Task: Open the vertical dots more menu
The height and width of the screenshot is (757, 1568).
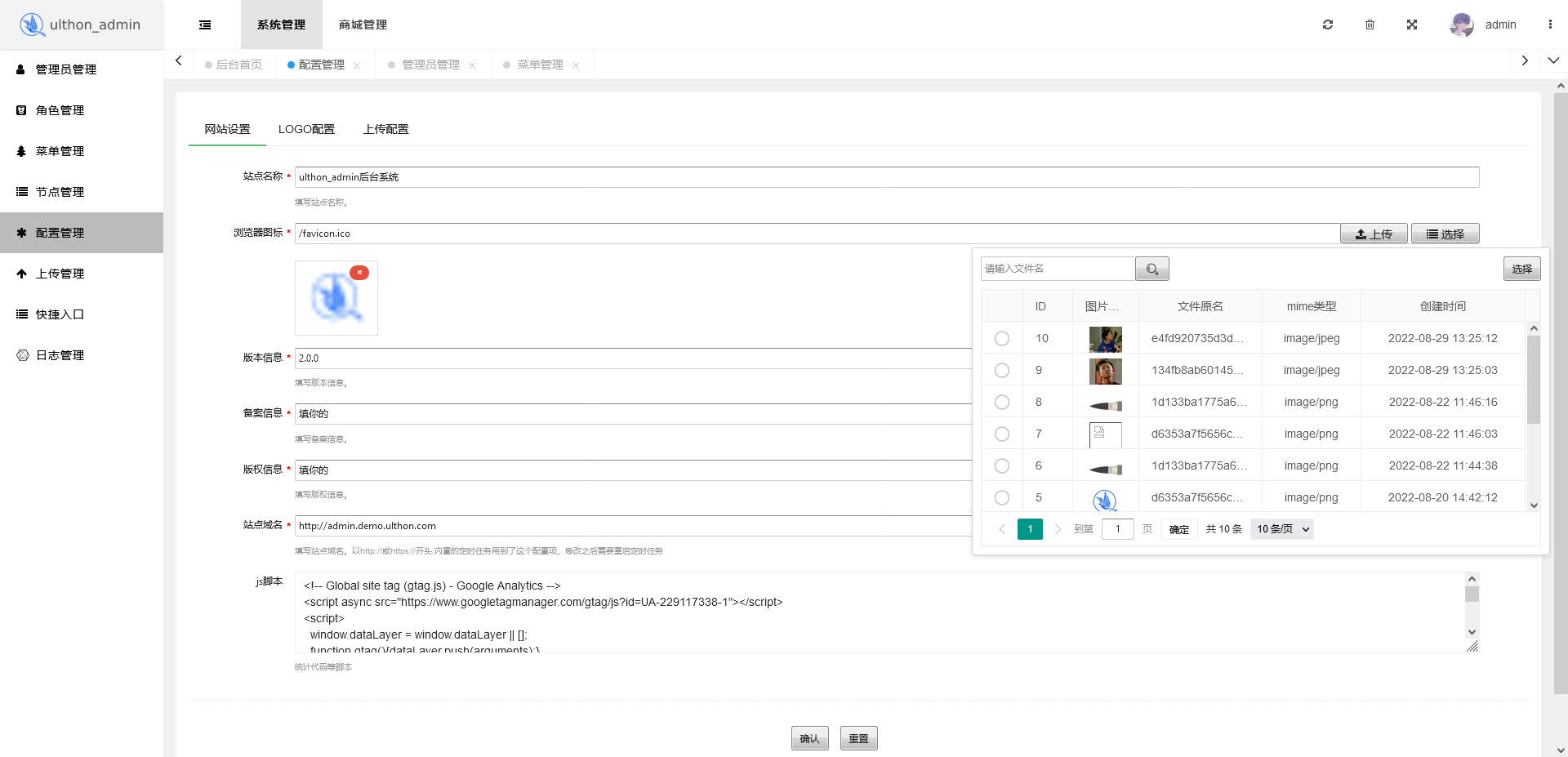Action: coord(1550,24)
